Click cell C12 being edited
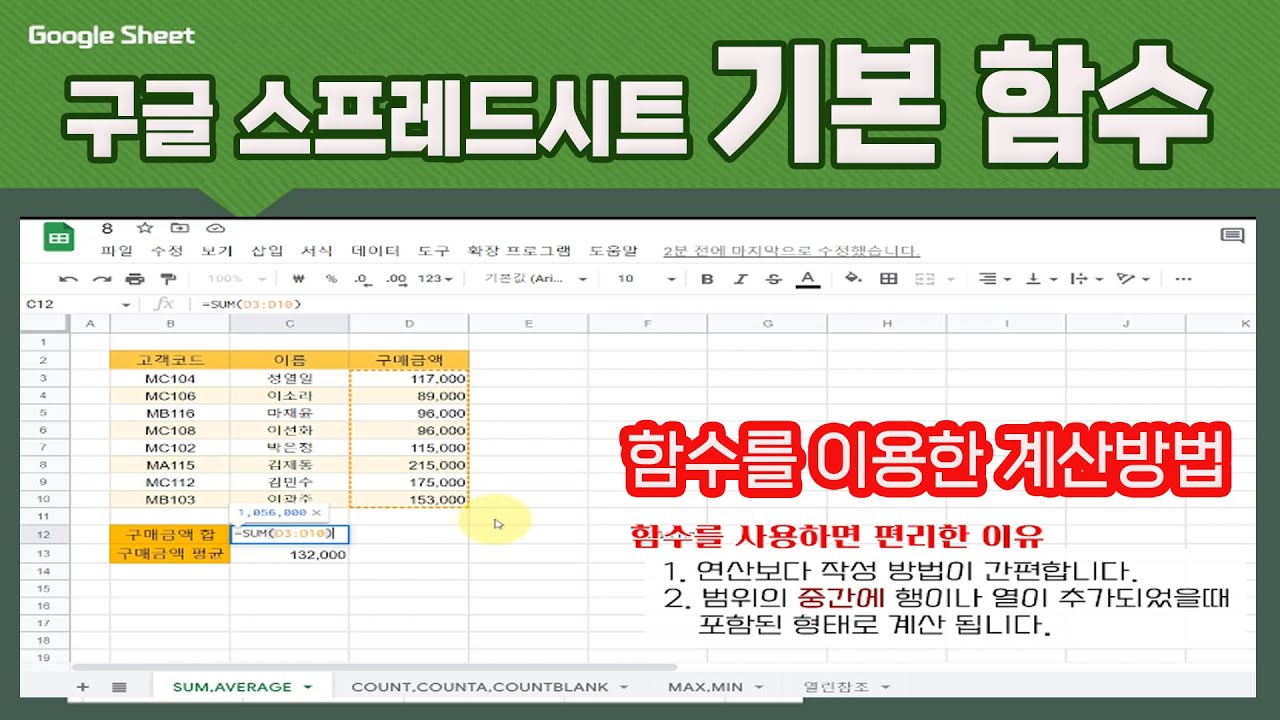The width and height of the screenshot is (1280, 720). (x=289, y=534)
